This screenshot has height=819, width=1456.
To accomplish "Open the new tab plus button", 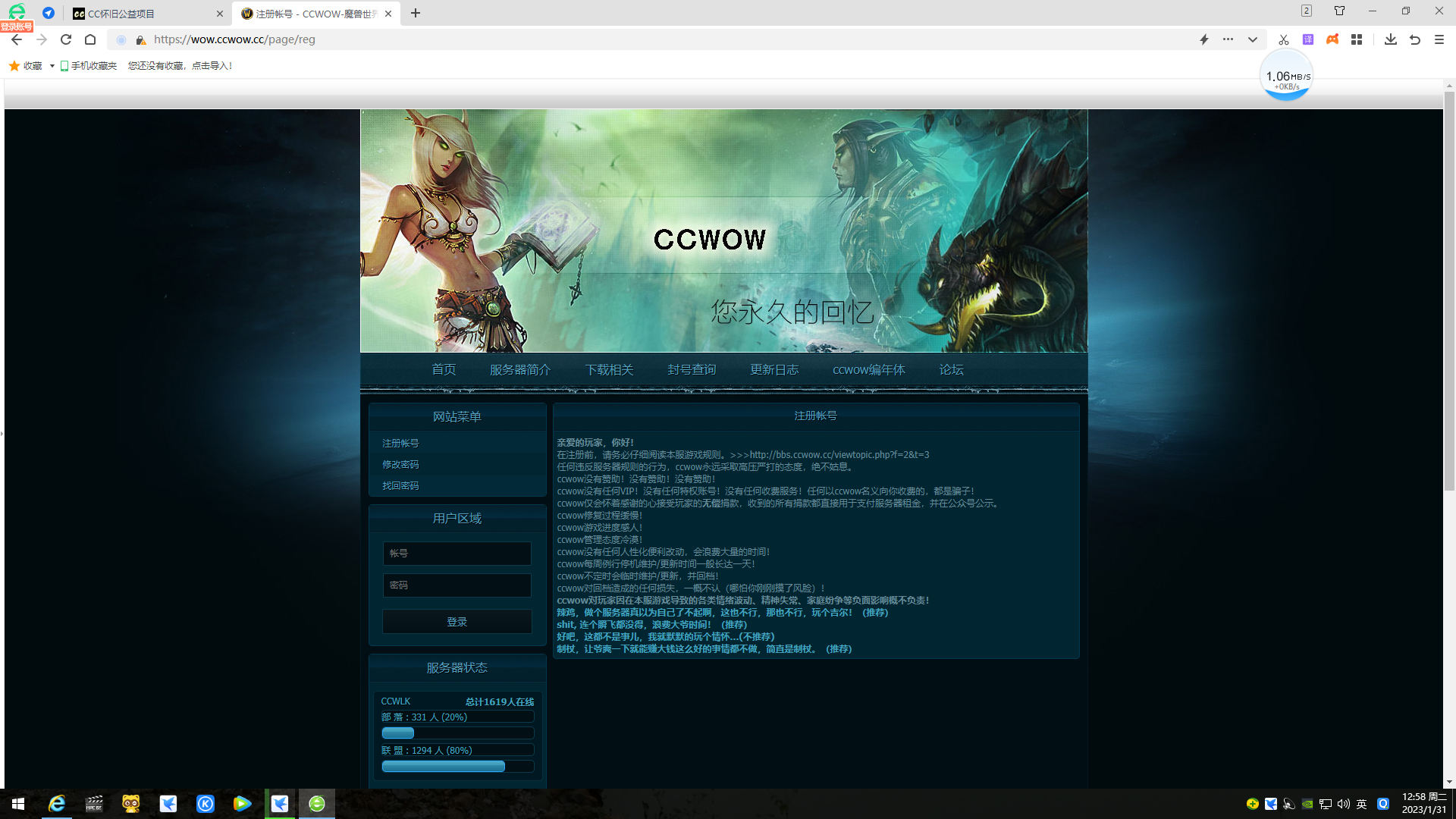I will coord(416,14).
